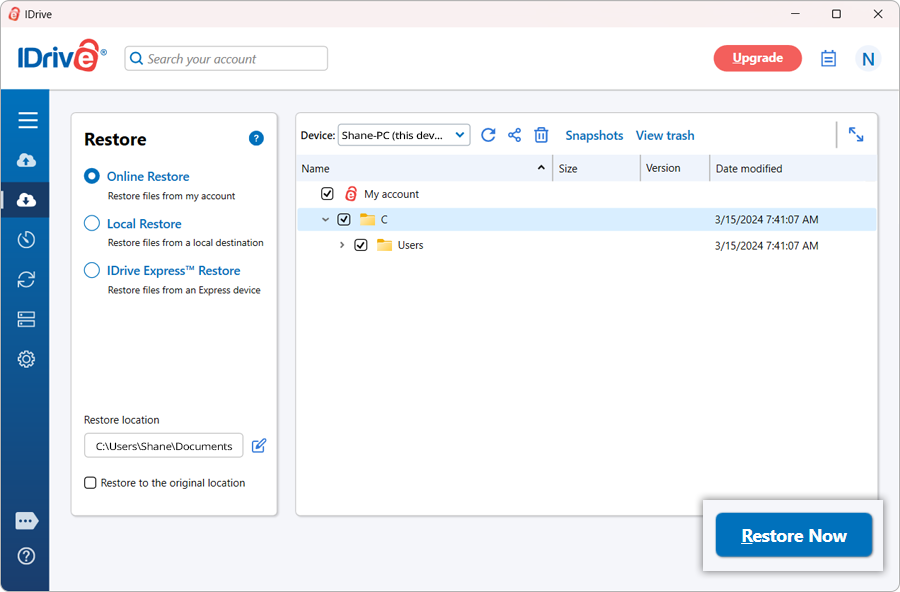Open the Sync icon in sidebar

tap(27, 280)
